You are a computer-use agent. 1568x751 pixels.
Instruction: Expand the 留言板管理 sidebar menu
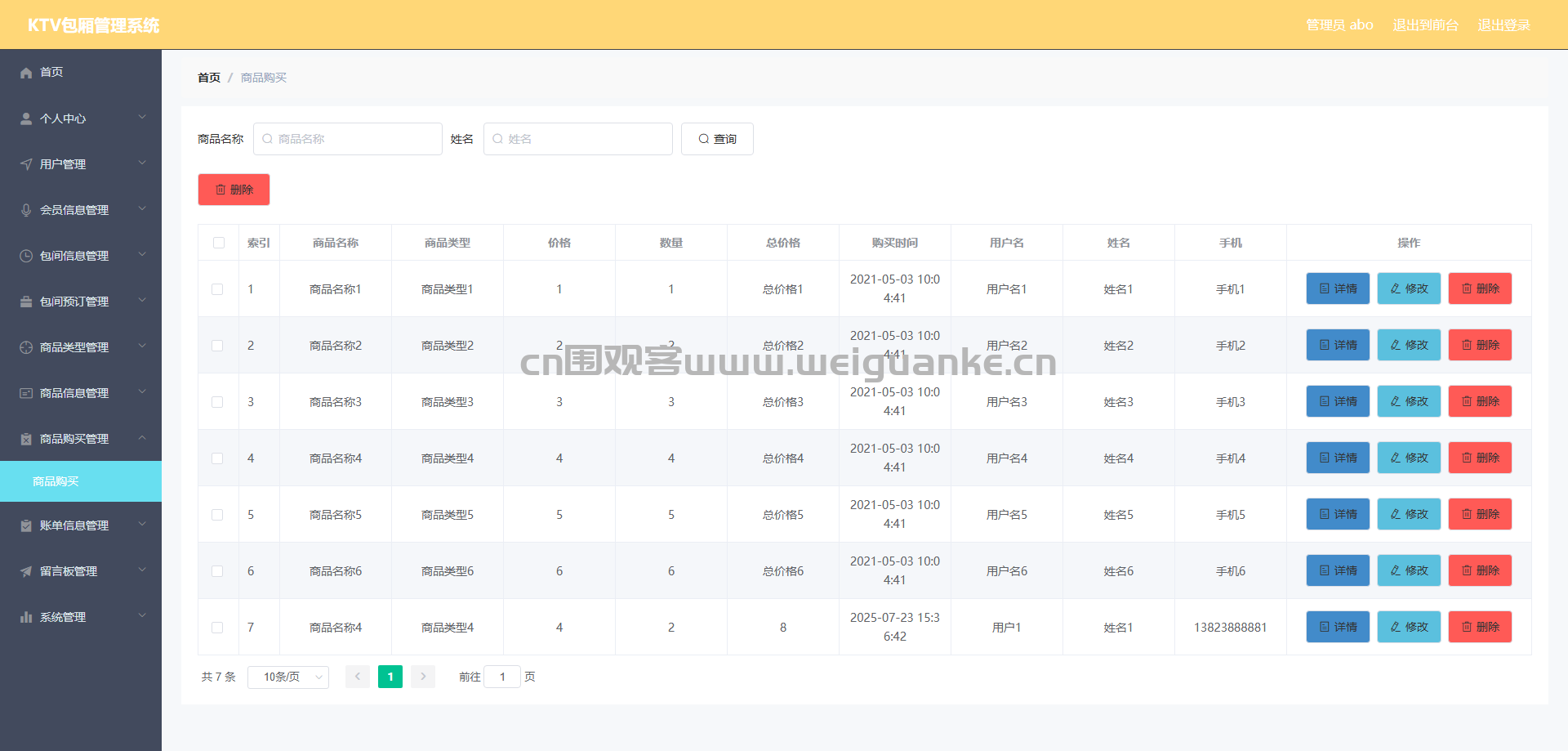[81, 571]
